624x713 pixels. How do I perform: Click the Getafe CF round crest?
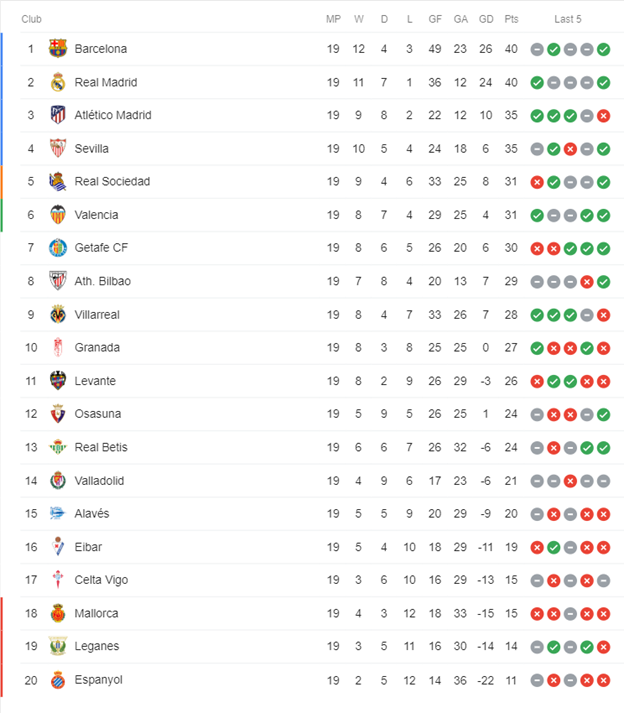pyautogui.click(x=58, y=248)
